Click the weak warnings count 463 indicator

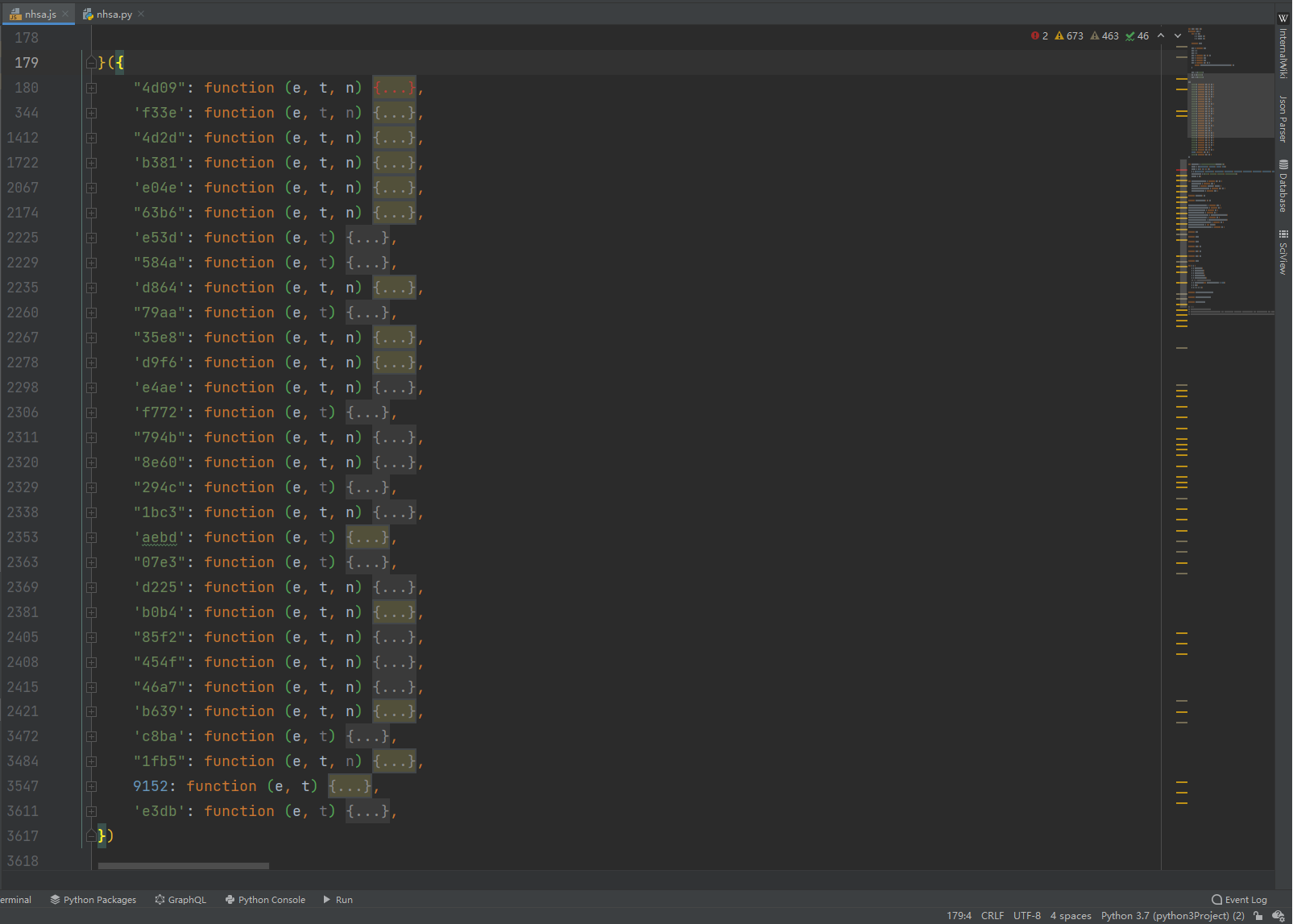click(x=1104, y=36)
